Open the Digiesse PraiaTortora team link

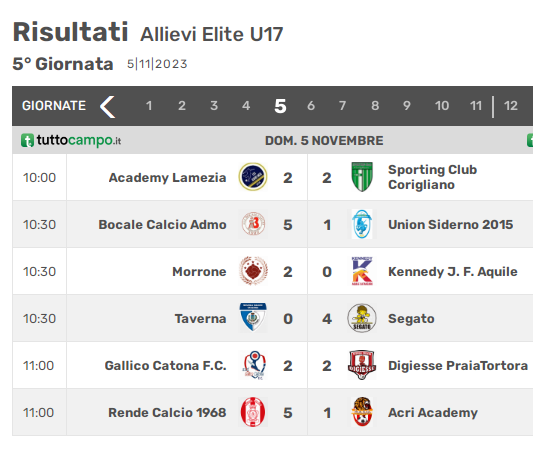(458, 365)
